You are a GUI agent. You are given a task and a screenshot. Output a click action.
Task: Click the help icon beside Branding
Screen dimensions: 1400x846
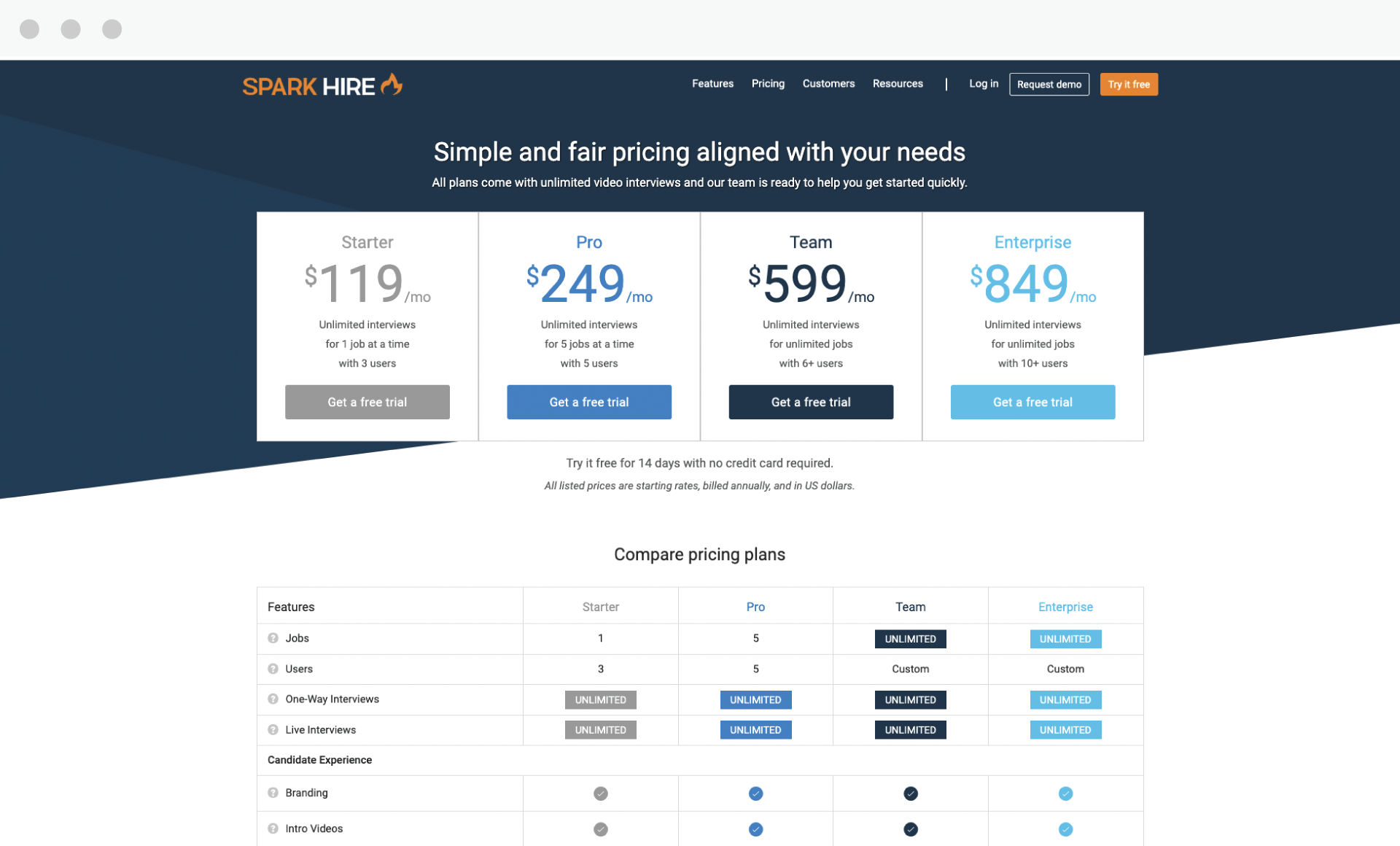pos(273,793)
